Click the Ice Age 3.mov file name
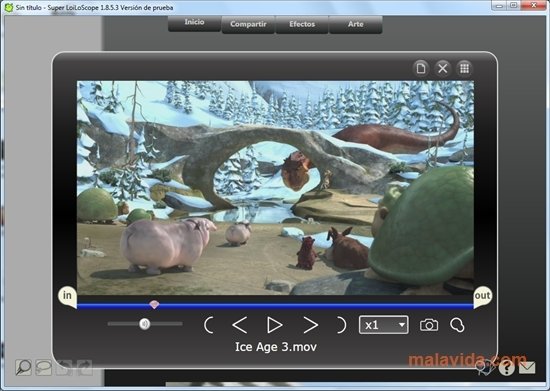Image resolution: width=550 pixels, height=391 pixels. [276, 347]
